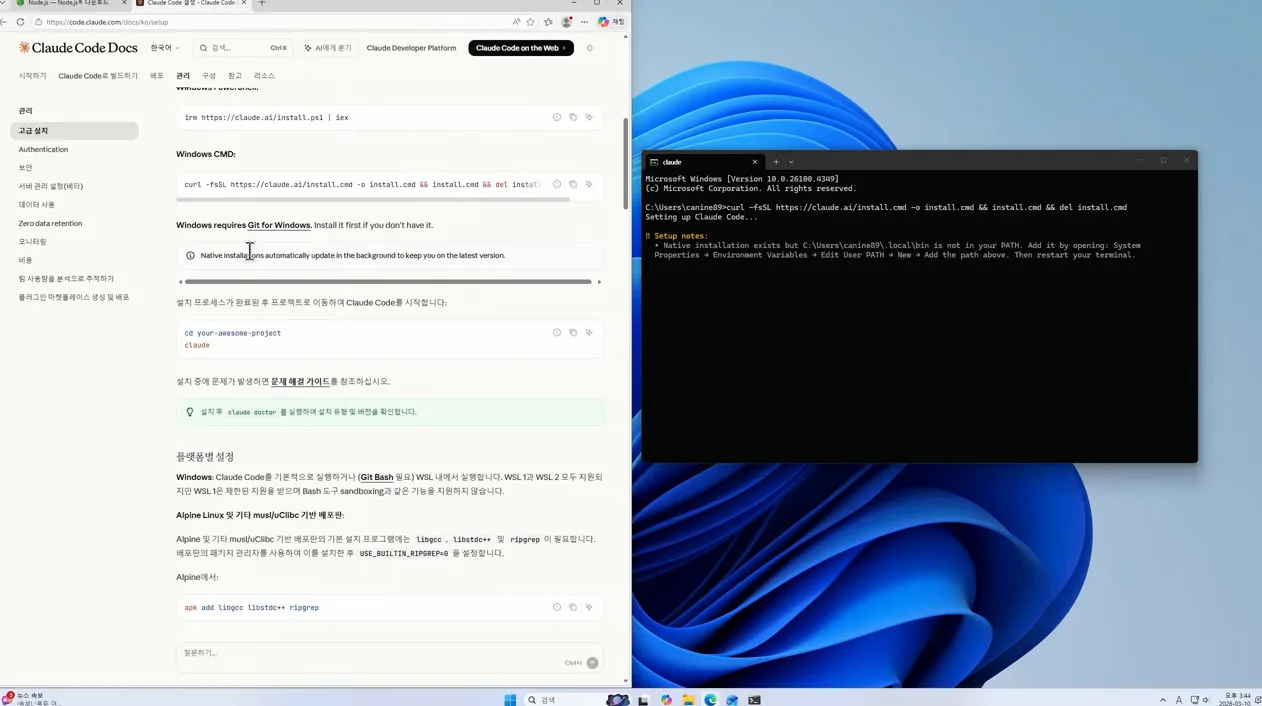Screen dimensions: 1262x706
Task: Open the Copilot icon on the taskbar
Action: tap(666, 700)
